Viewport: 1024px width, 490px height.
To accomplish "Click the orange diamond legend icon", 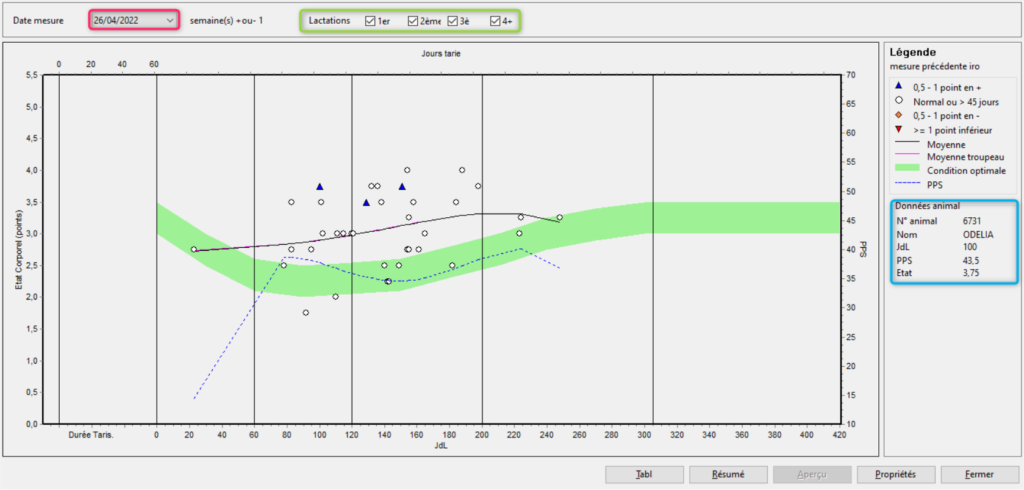I will pyautogui.click(x=900, y=115).
